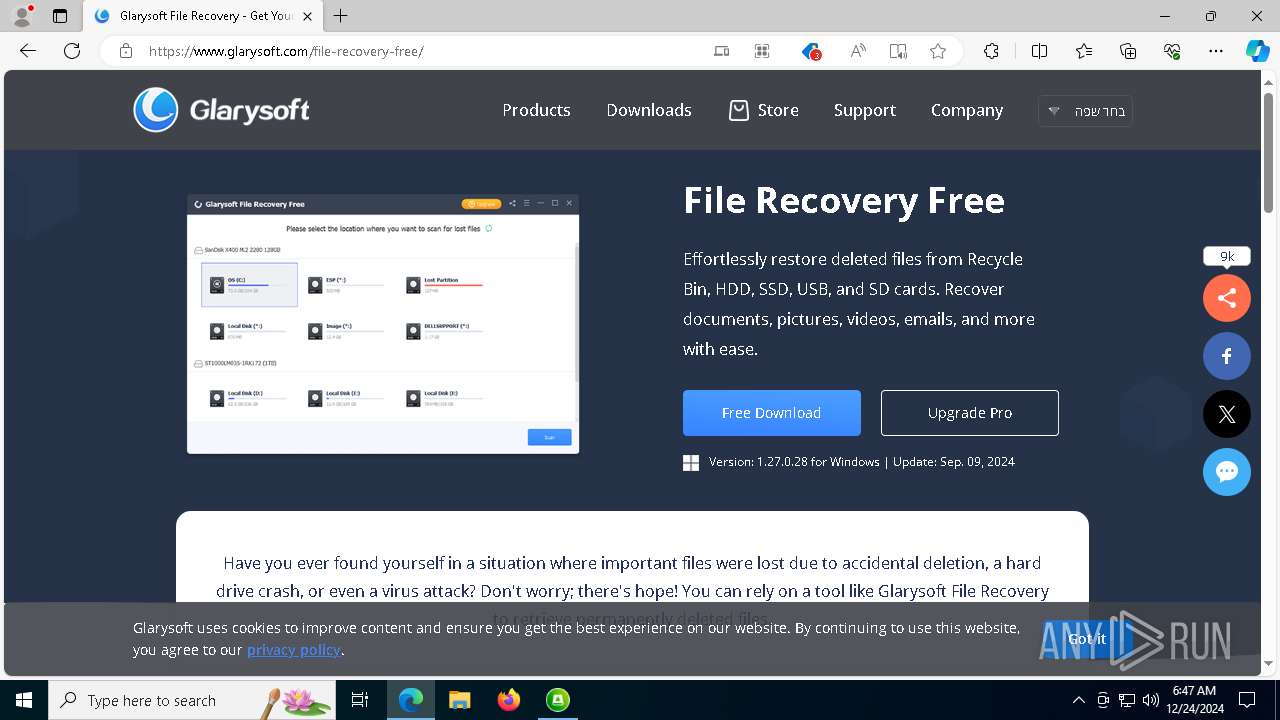The image size is (1280, 720).
Task: Open Browser essentials heart icon
Action: click(x=1172, y=51)
